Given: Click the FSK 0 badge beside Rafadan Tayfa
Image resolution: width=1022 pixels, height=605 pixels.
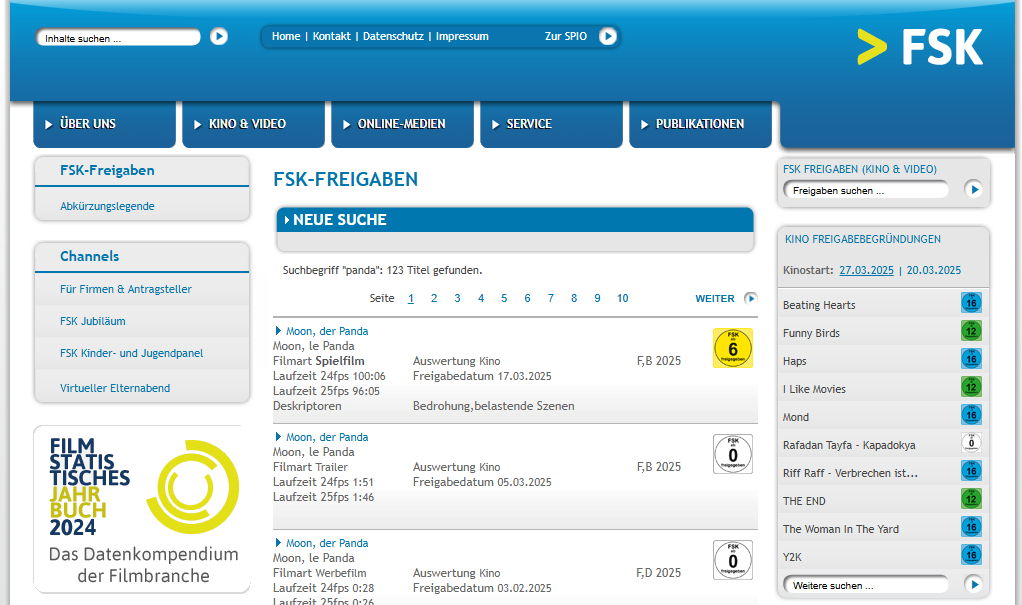Looking at the screenshot, I should [x=971, y=443].
